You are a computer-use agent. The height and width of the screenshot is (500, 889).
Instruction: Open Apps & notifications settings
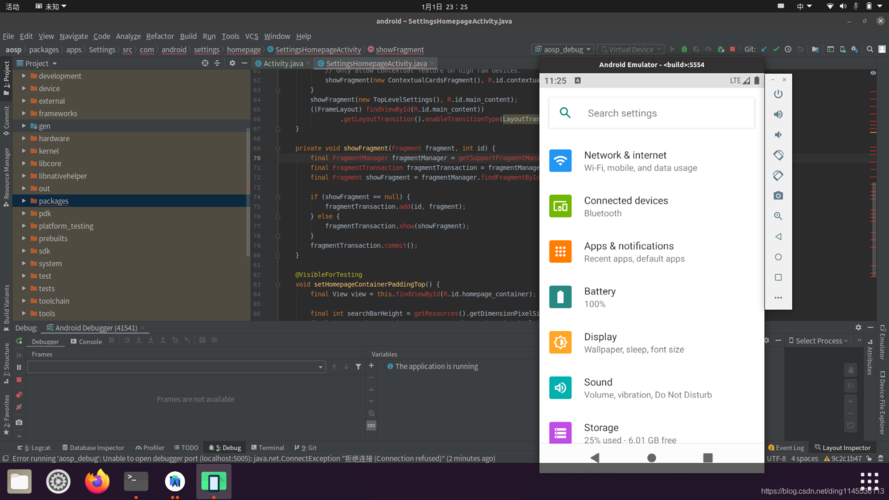[x=651, y=252]
